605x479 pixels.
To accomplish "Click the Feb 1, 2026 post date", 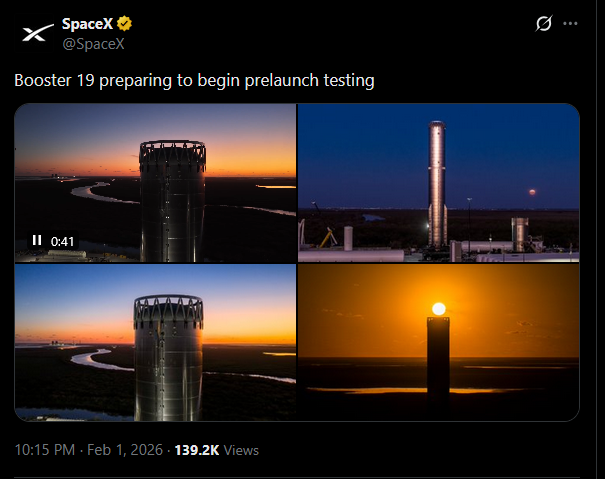I will click(127, 450).
